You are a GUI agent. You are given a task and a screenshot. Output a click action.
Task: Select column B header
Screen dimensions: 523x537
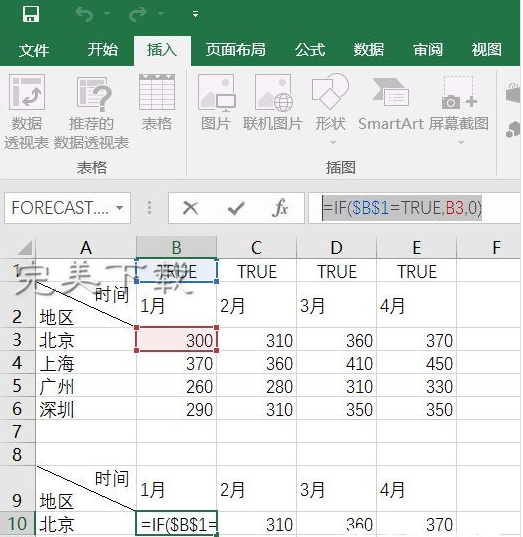(x=176, y=248)
